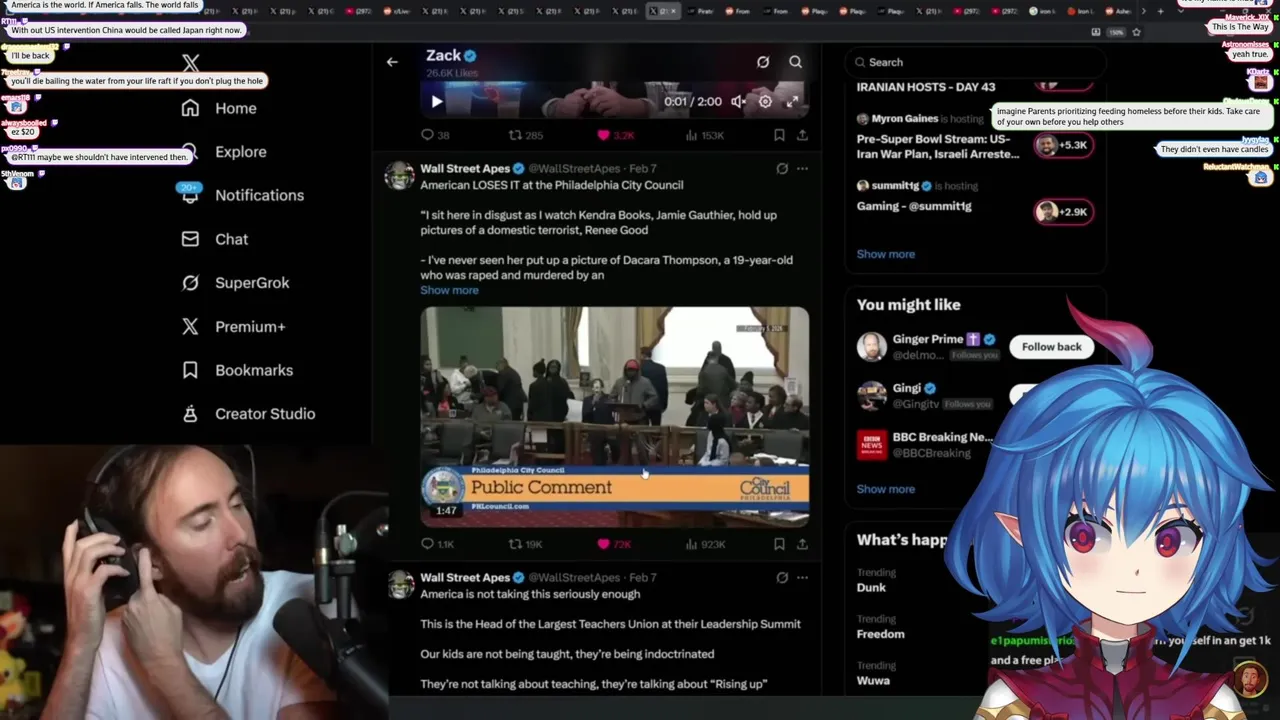Viewport: 1280px width, 720px height.
Task: Click the SuperGrok icon
Action: click(x=190, y=283)
